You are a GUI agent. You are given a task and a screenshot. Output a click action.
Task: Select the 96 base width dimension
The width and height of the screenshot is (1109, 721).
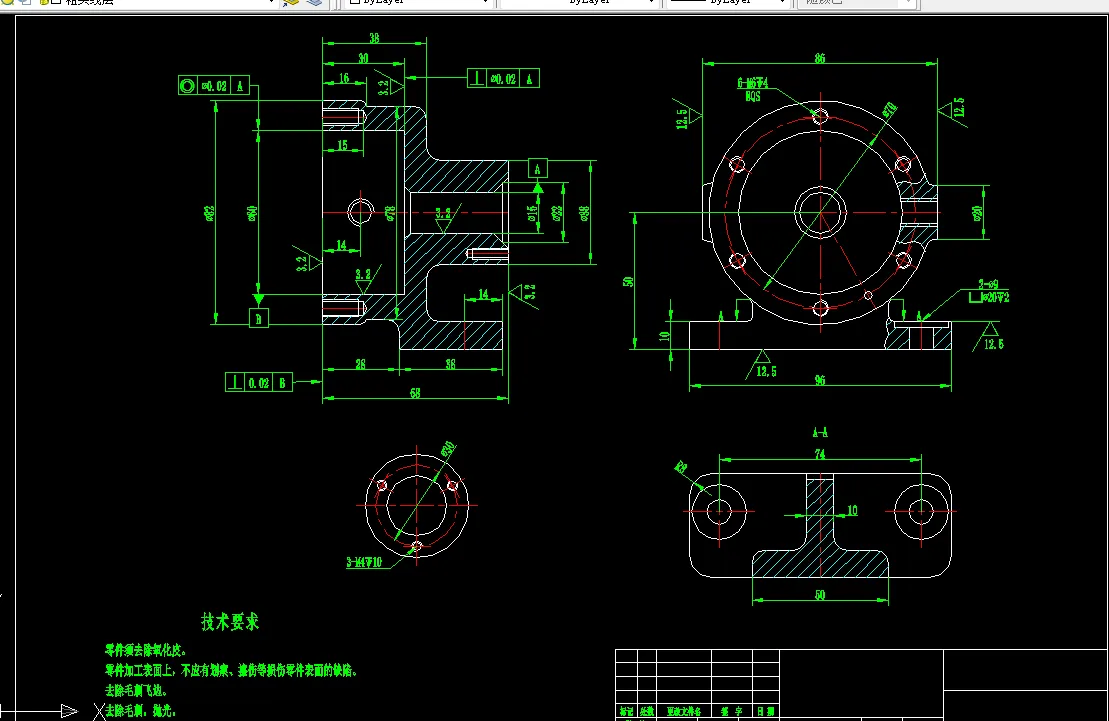[x=820, y=380]
